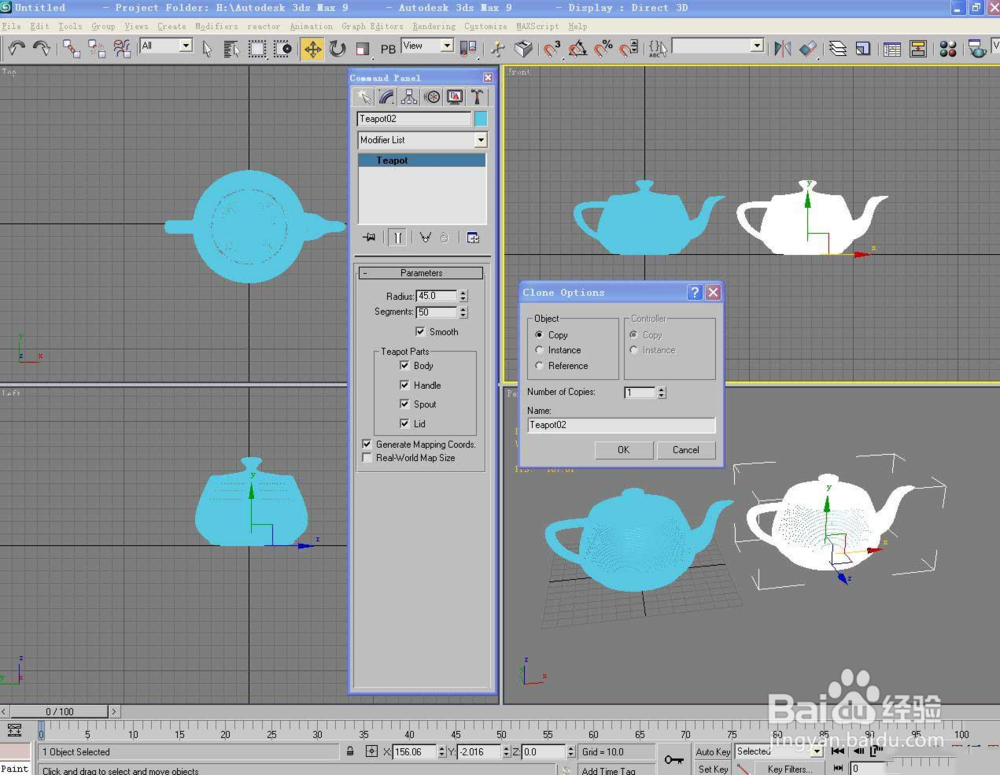
Task: Click Configure Modifier Sets icon
Action: pyautogui.click(x=473, y=237)
